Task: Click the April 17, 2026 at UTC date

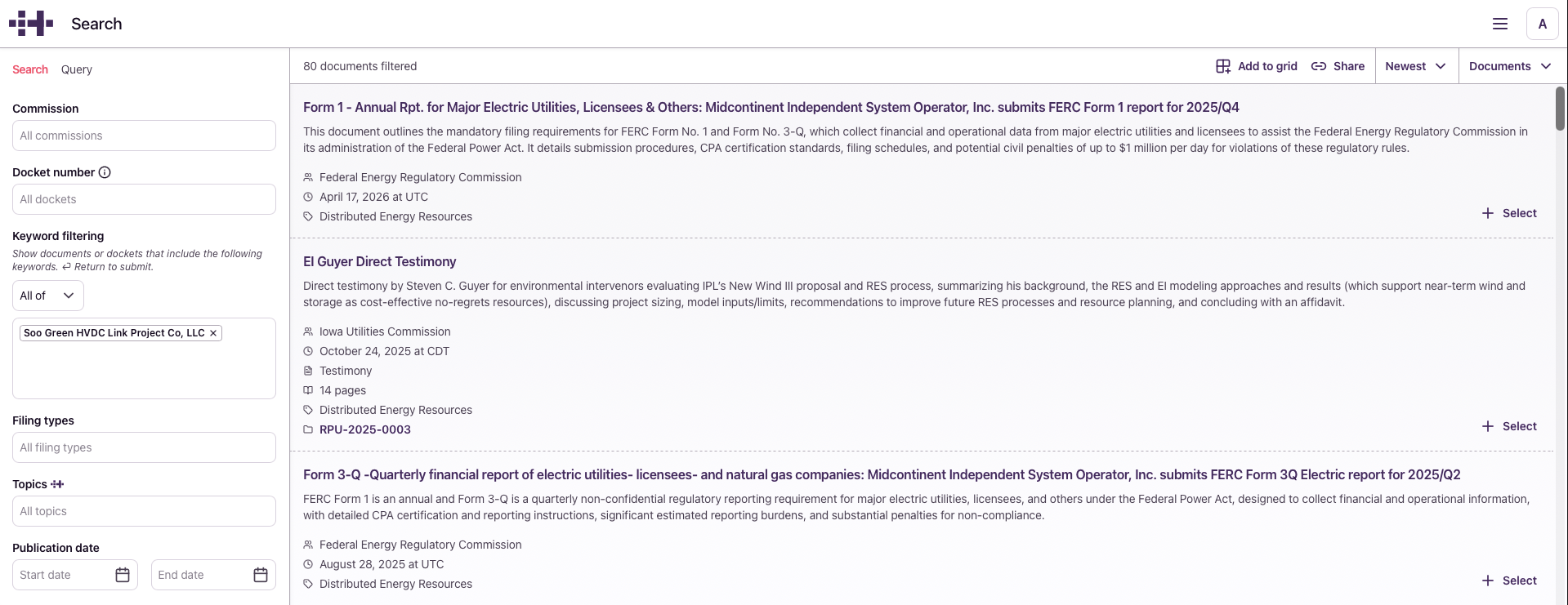Action: pyautogui.click(x=373, y=197)
